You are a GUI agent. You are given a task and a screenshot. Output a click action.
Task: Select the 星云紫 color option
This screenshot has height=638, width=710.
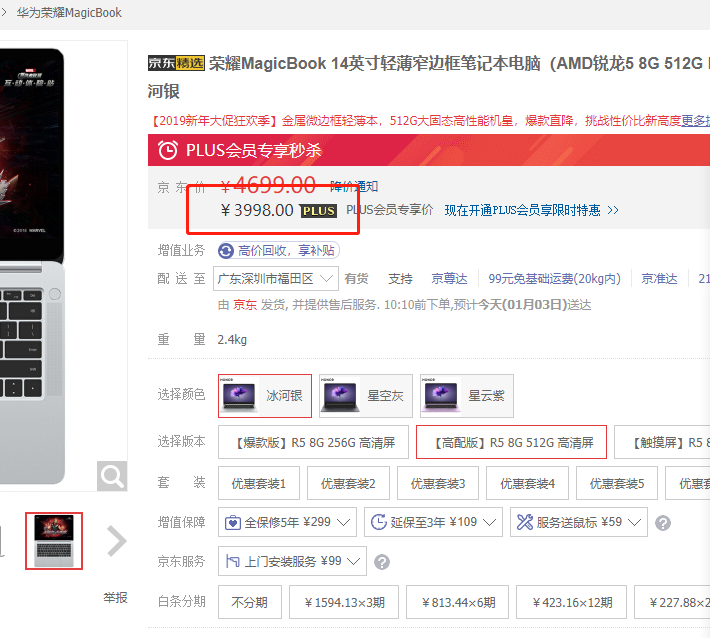click(x=467, y=396)
